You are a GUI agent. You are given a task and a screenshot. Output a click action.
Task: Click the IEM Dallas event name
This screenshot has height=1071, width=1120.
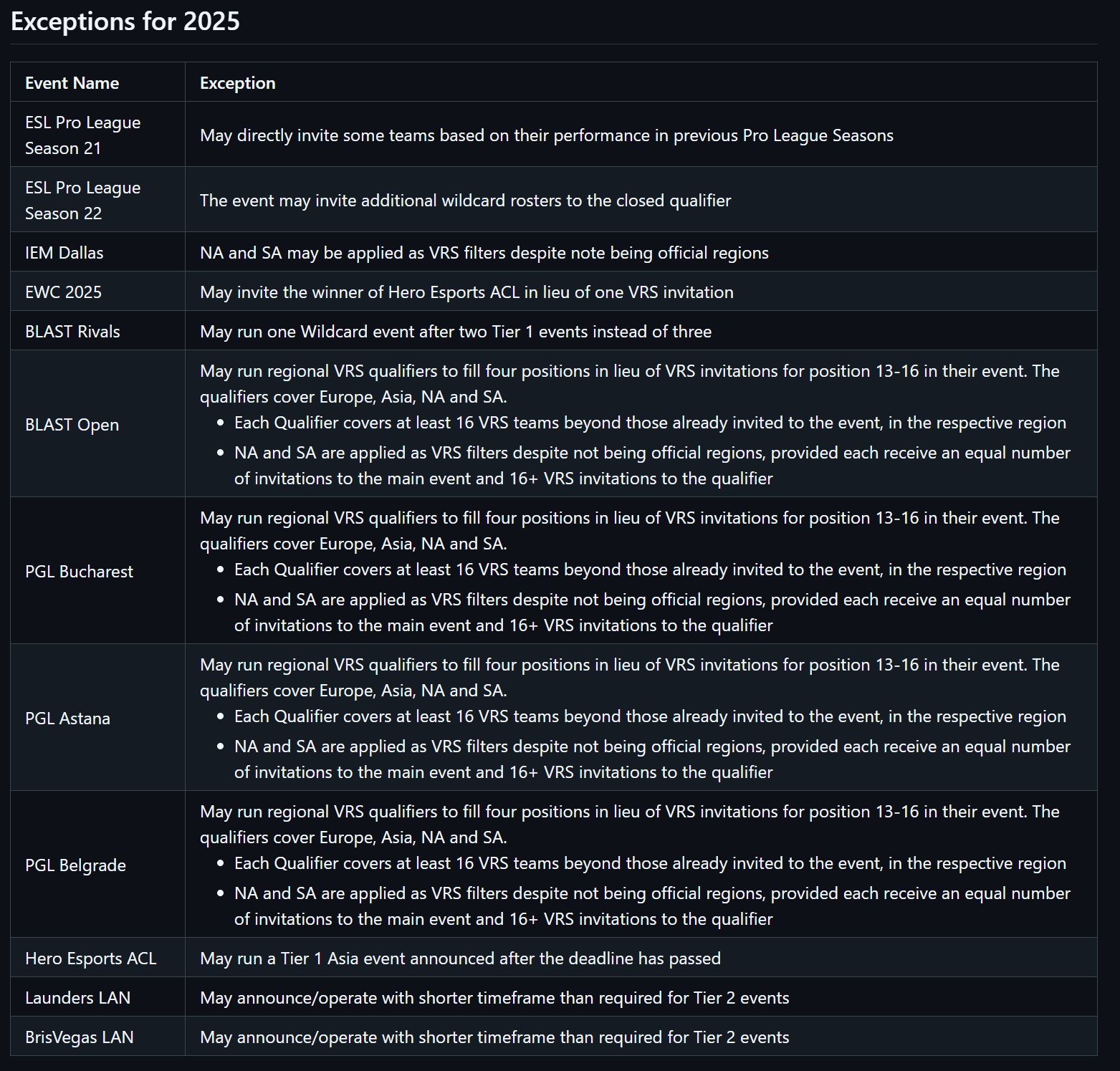click(x=64, y=253)
